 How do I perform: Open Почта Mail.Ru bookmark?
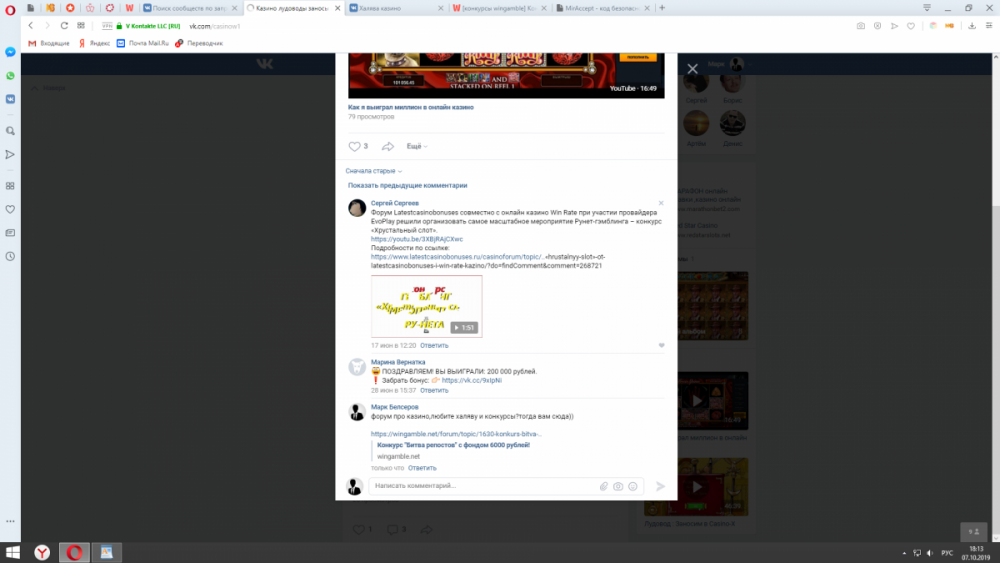143,43
